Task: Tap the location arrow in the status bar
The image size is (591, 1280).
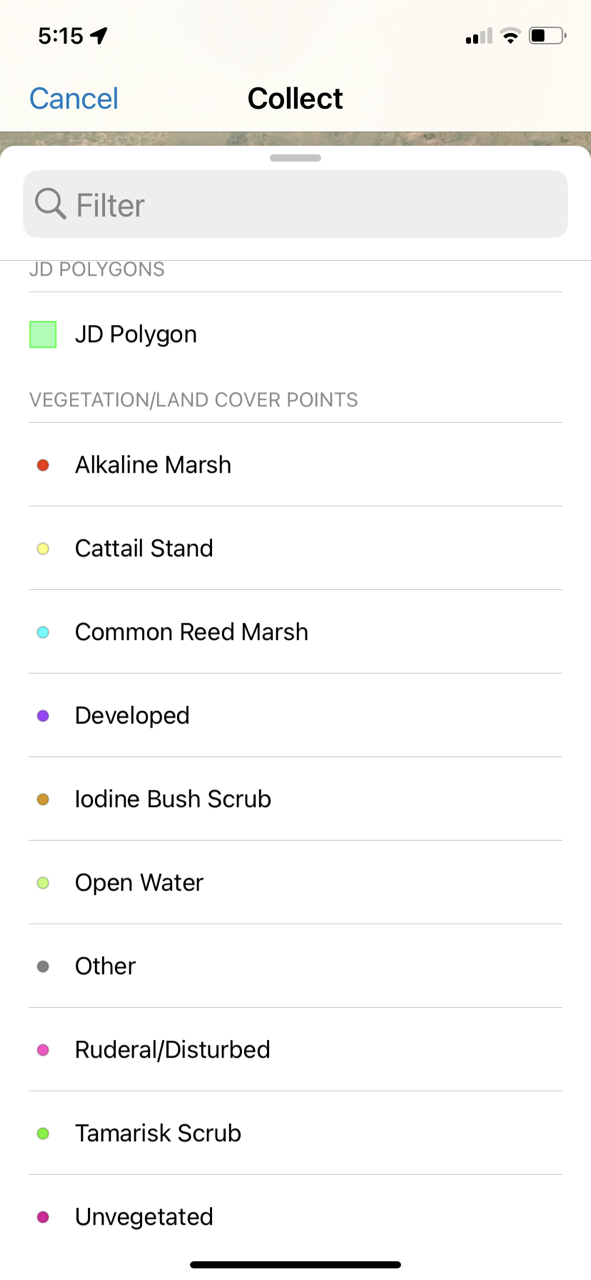Action: point(97,33)
